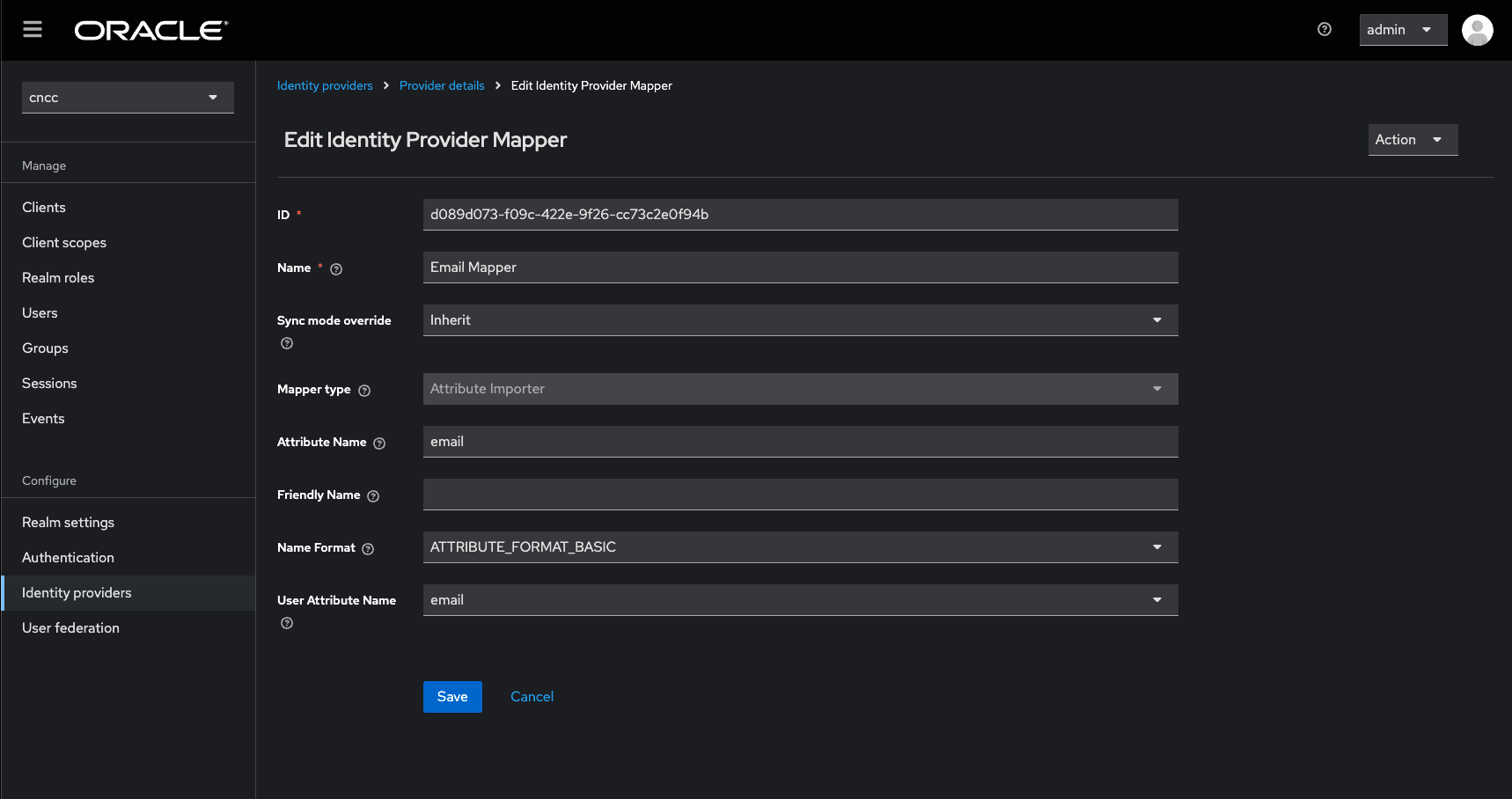
Task: Click the help icon next to Name field
Action: [x=336, y=268]
